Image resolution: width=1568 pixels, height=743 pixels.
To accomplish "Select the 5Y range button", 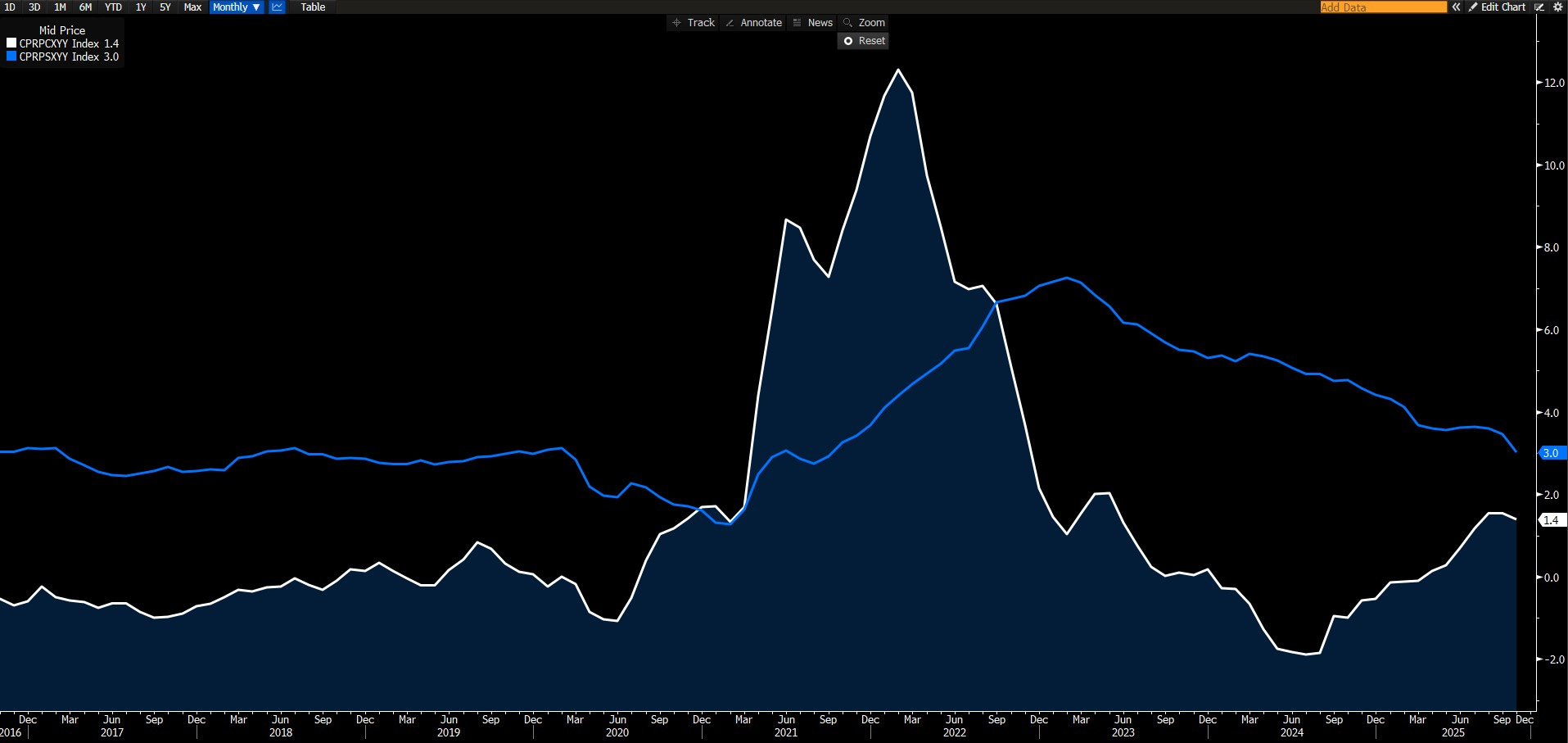I will (165, 7).
